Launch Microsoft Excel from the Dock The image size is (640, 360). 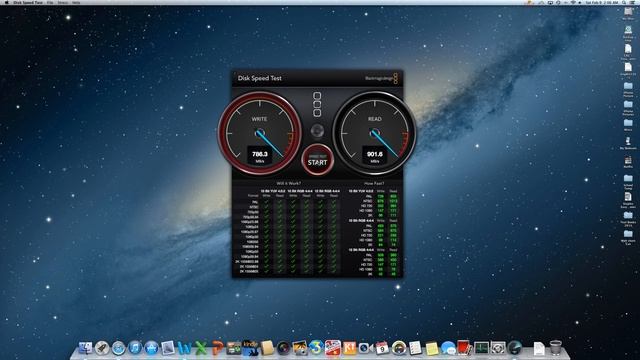[201, 348]
